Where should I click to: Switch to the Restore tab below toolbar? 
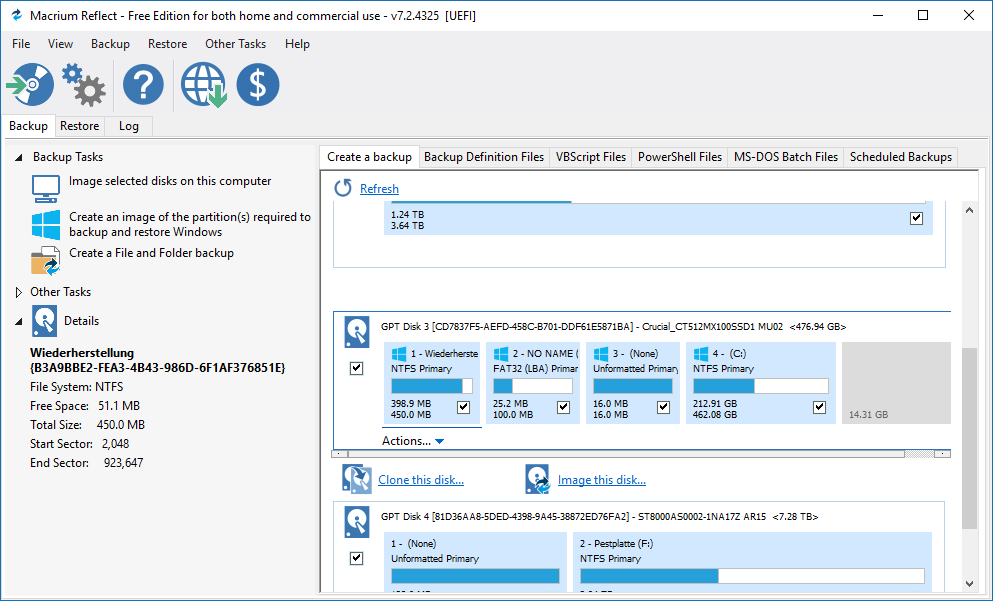tap(79, 126)
